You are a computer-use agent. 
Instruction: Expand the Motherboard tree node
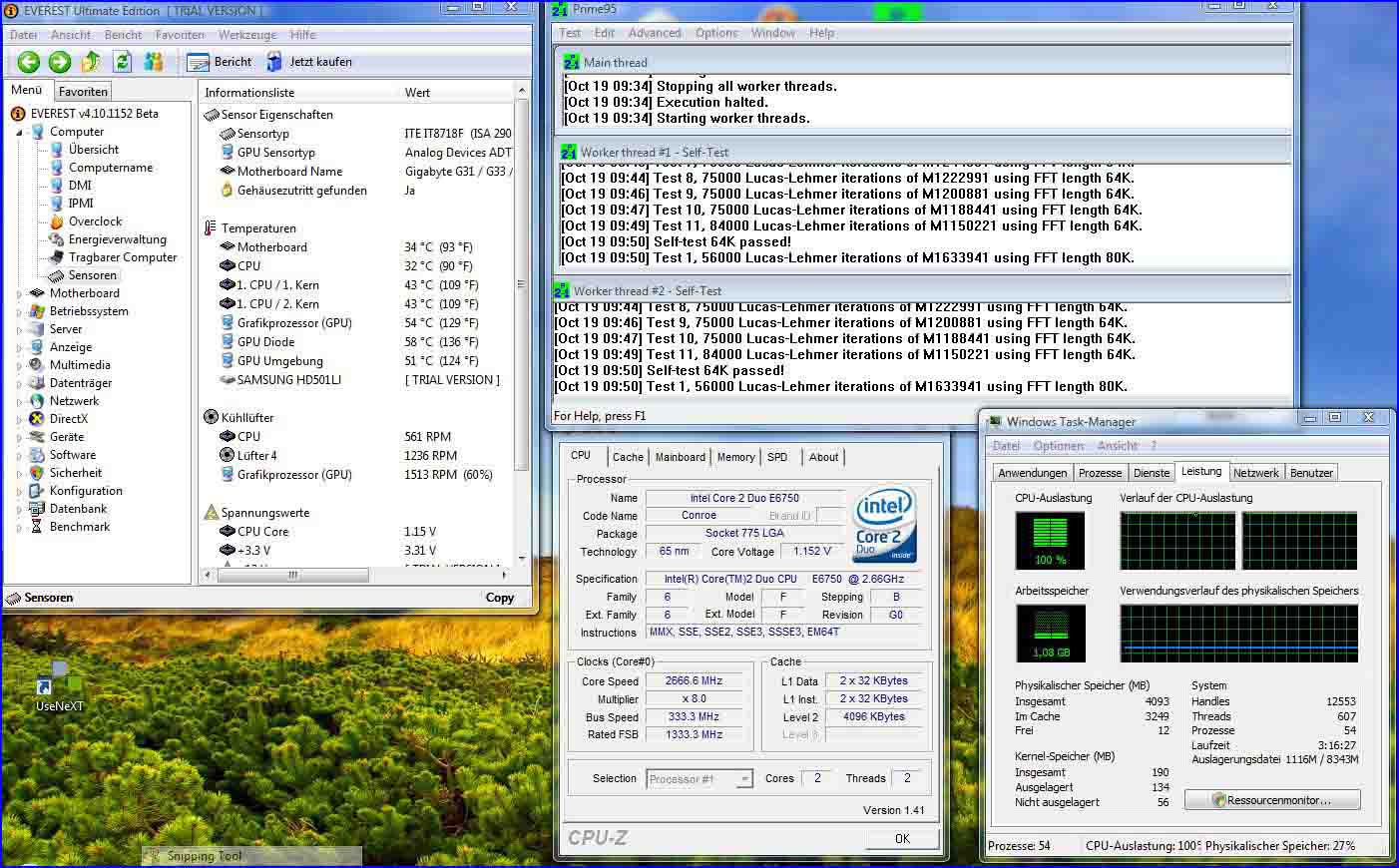point(19,293)
